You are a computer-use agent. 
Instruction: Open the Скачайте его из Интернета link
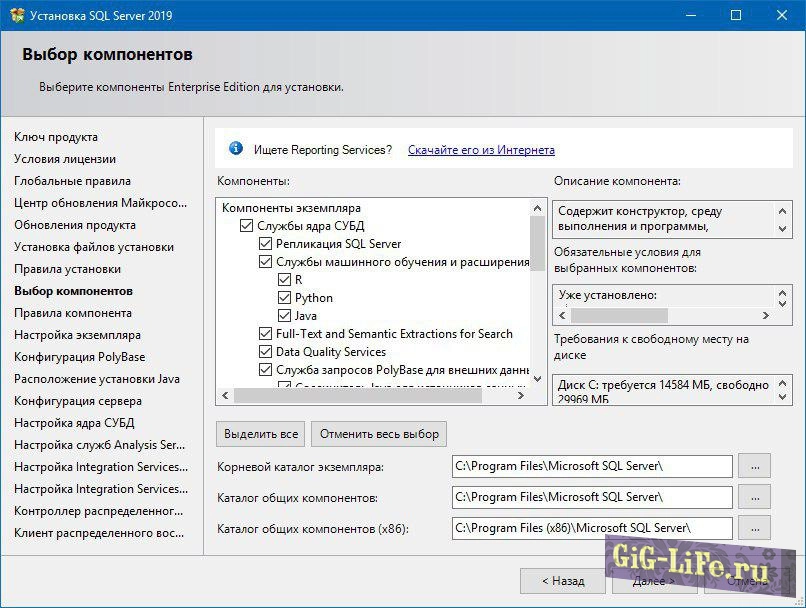pyautogui.click(x=481, y=150)
